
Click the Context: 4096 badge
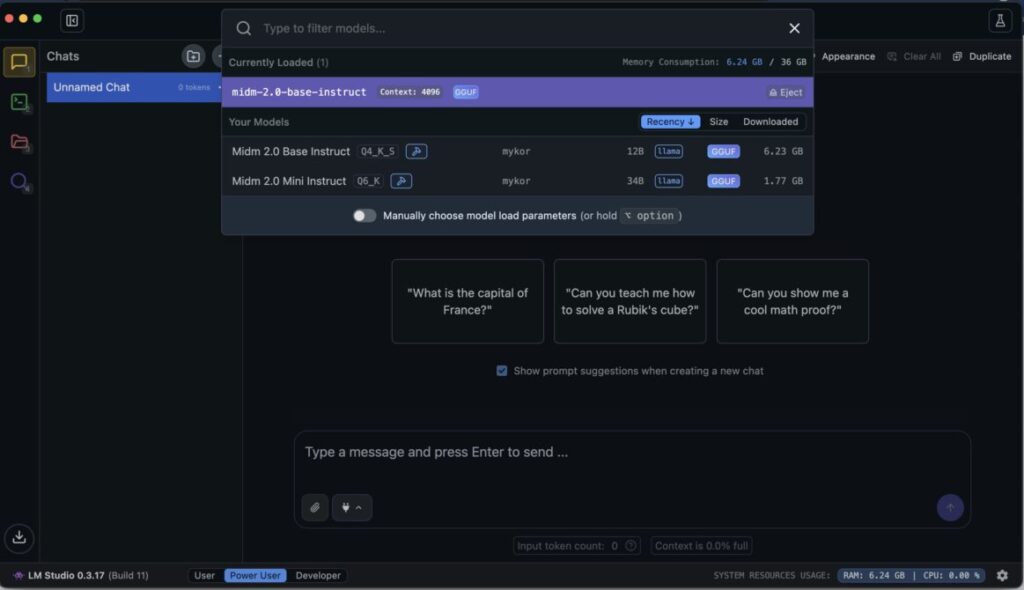pyautogui.click(x=409, y=92)
